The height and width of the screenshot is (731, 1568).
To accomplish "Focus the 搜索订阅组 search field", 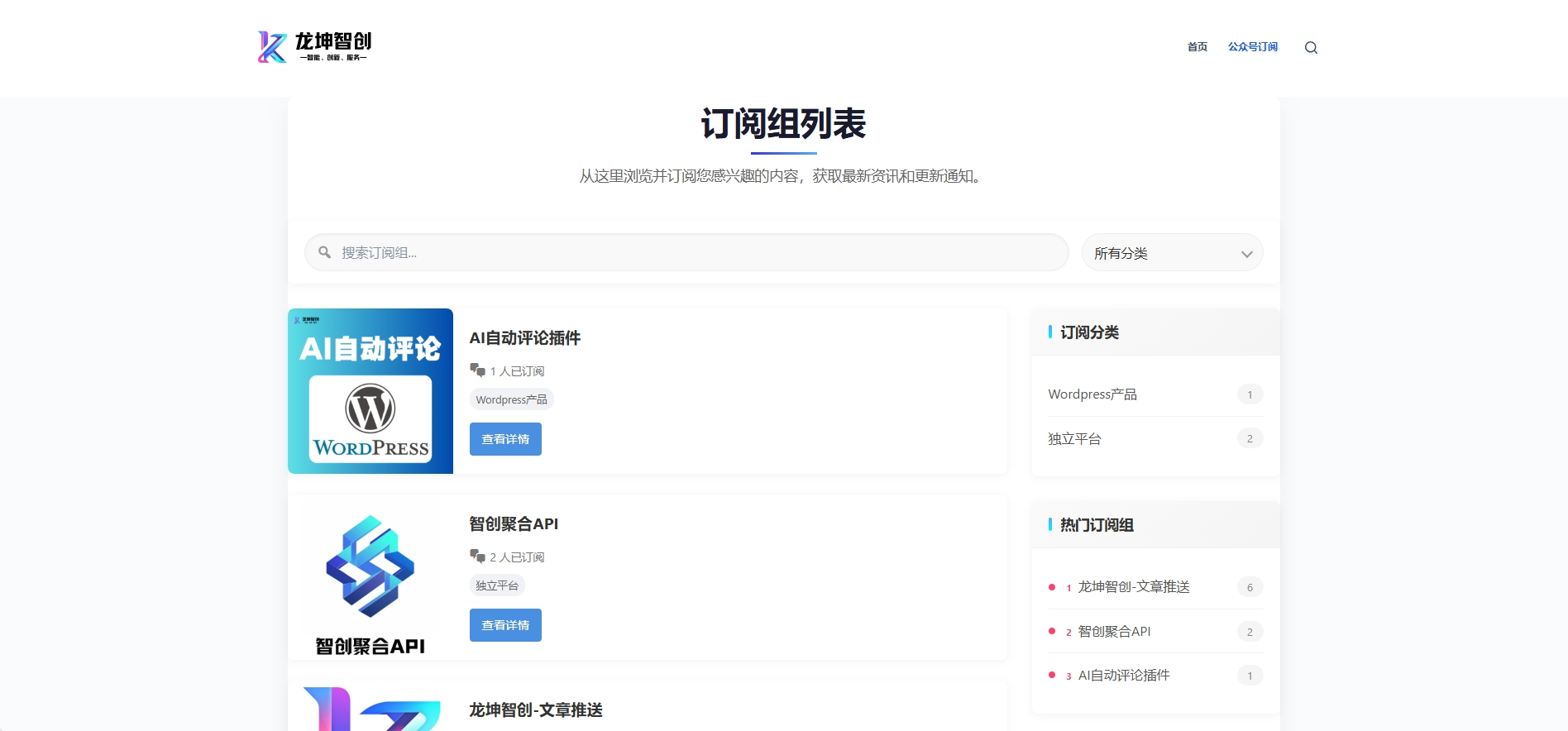I will [686, 252].
